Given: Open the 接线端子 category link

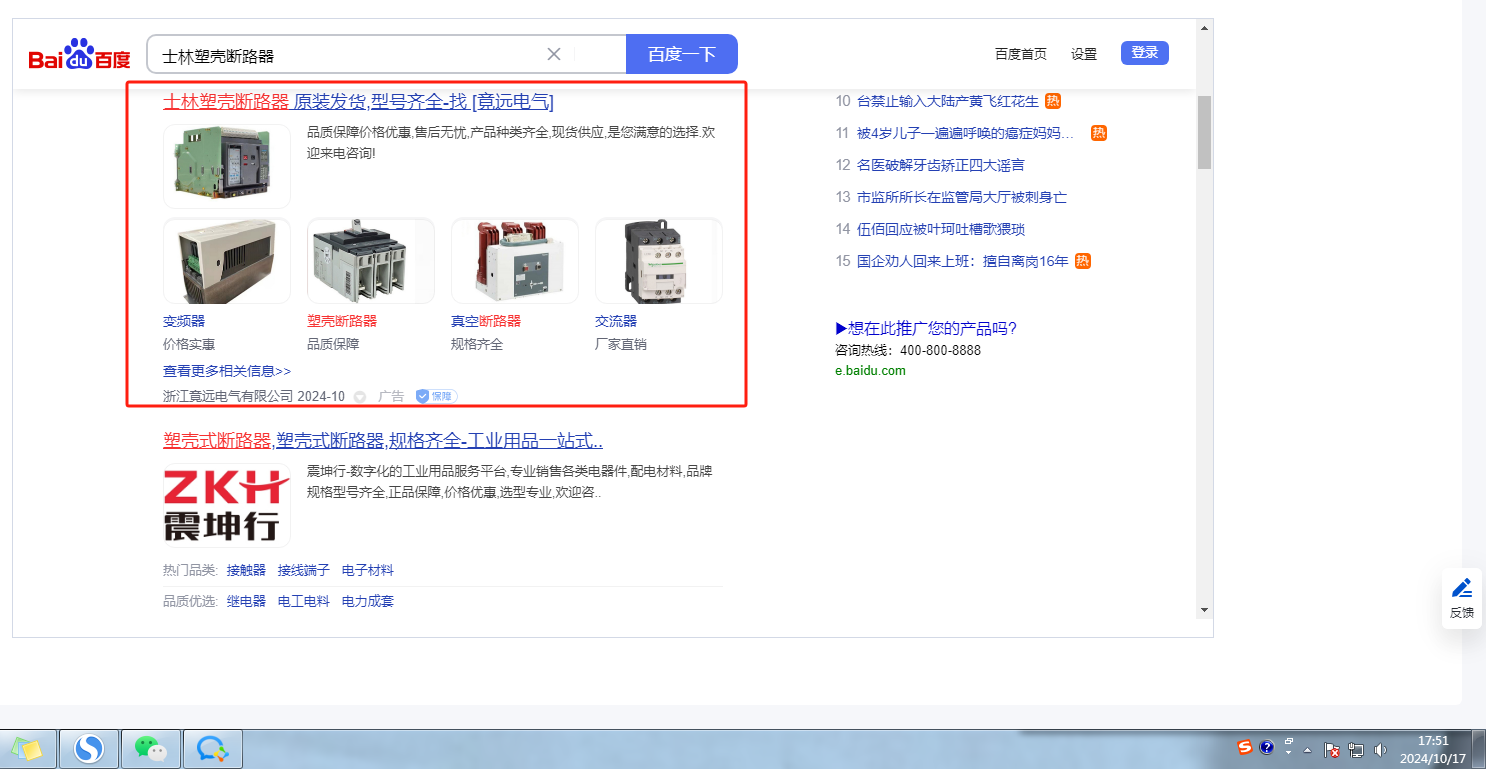Looking at the screenshot, I should tap(304, 571).
